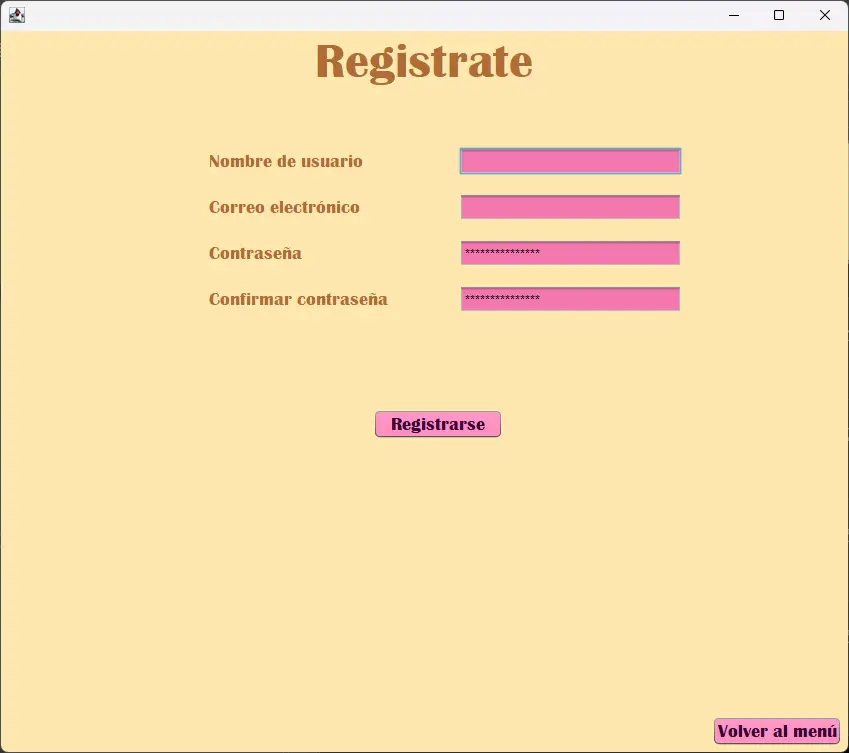
Task: Go back with Volver al menú
Action: (777, 731)
